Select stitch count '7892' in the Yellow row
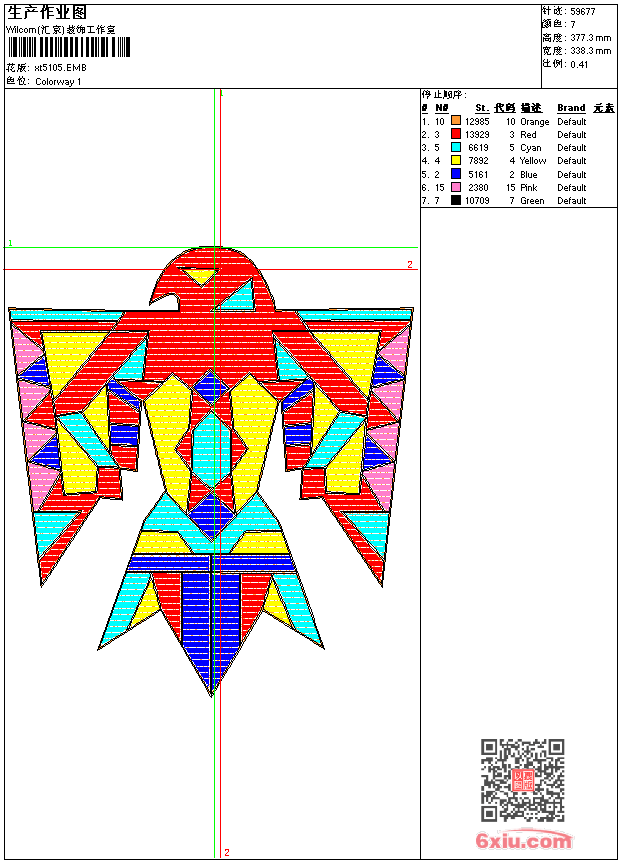The width and height of the screenshot is (620, 860). tap(478, 161)
